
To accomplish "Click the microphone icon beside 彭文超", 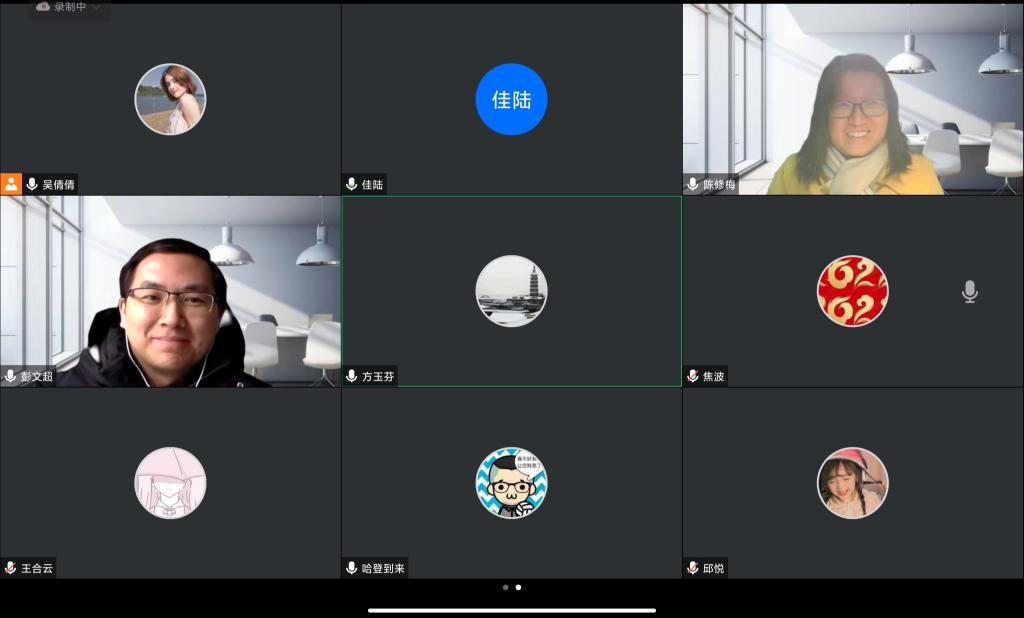I will click(11, 376).
